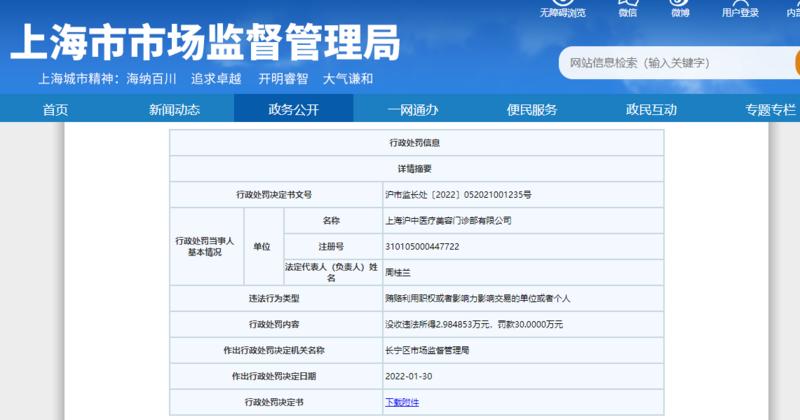Click the 行政处罚决定书文号 label cell

pos(276,194)
